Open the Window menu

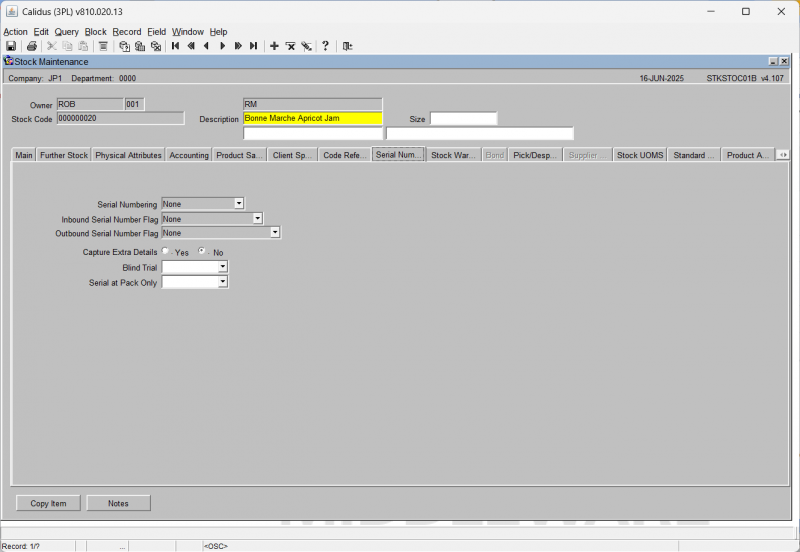click(x=188, y=32)
